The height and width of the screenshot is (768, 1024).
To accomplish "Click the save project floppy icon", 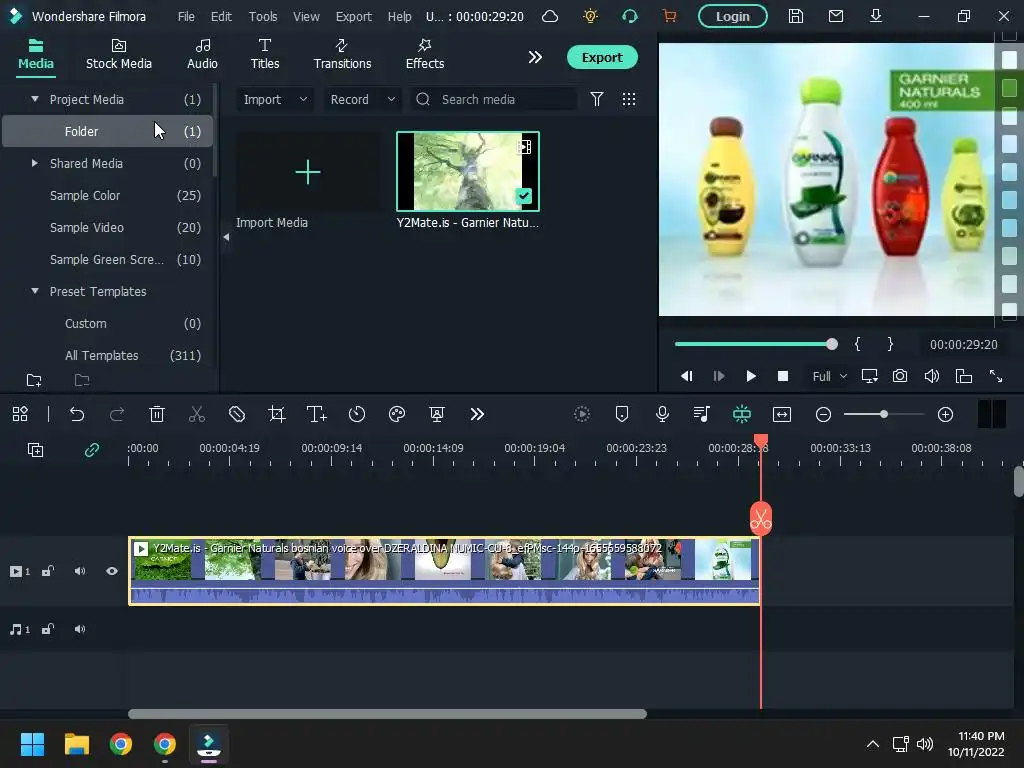I will point(795,16).
